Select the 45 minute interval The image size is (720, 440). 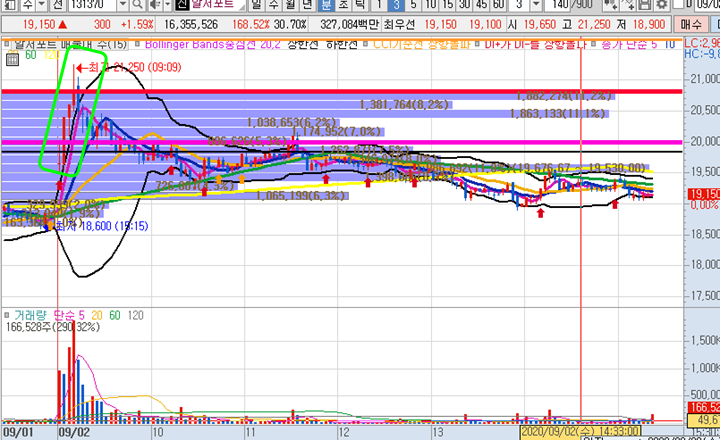(482, 5)
